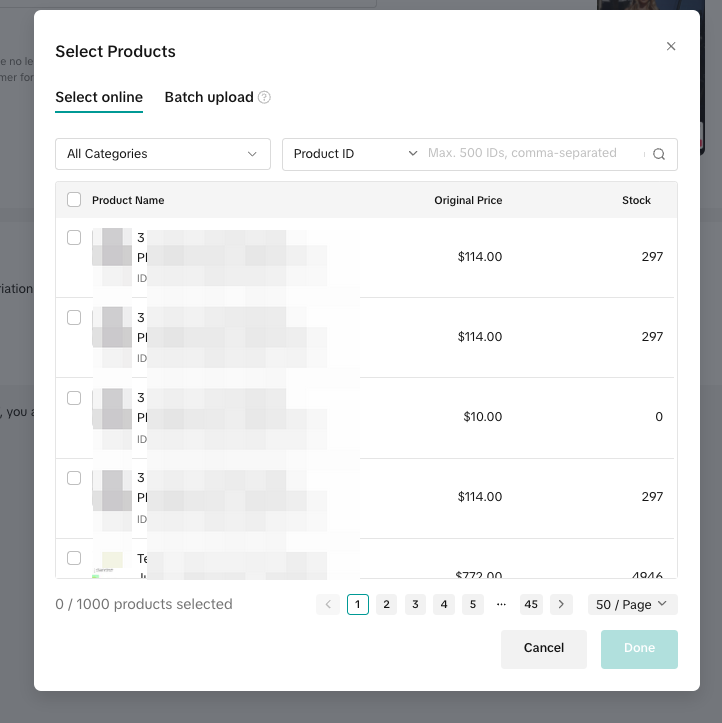Screen dimensions: 722x723
Task: Close the Select Products dialog
Action: click(x=671, y=46)
